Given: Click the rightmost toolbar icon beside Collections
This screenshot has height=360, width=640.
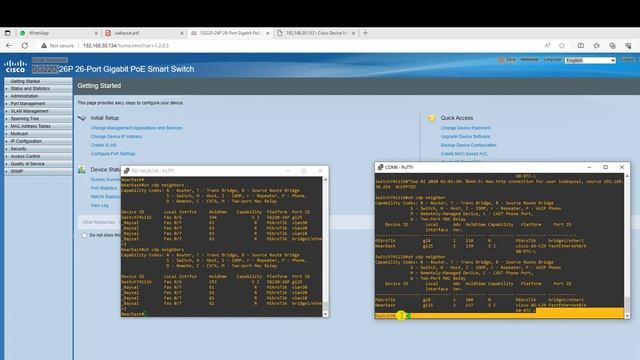Looking at the screenshot, I should tap(628, 45).
